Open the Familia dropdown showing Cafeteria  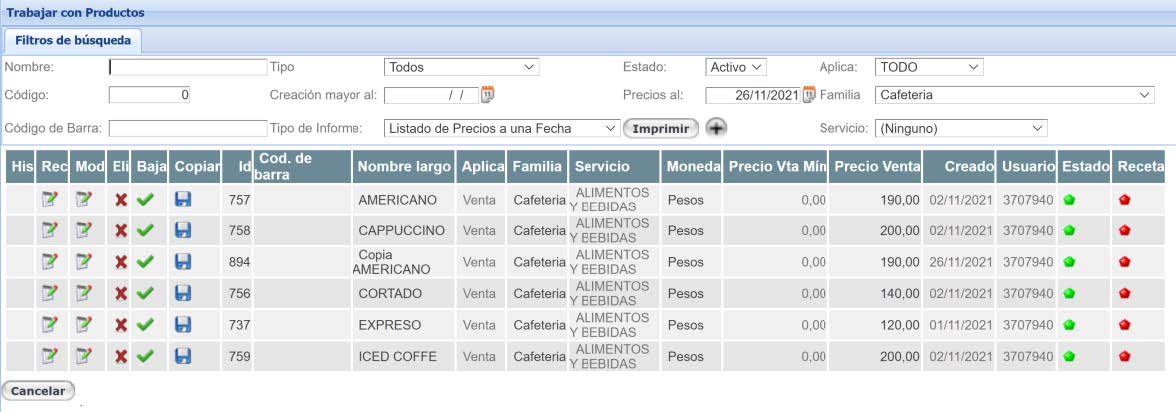(1014, 95)
